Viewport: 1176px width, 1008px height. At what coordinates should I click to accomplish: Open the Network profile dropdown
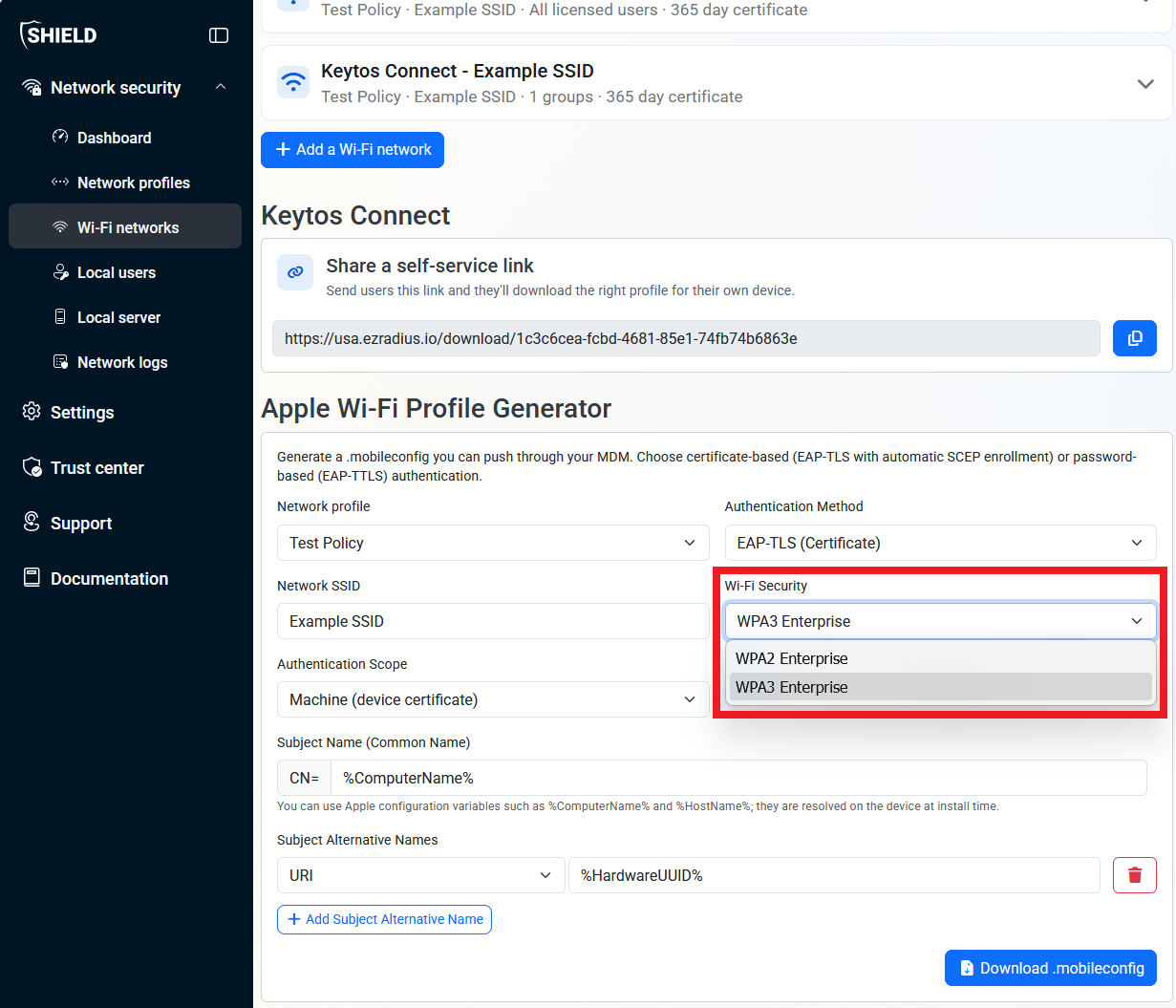(x=493, y=543)
